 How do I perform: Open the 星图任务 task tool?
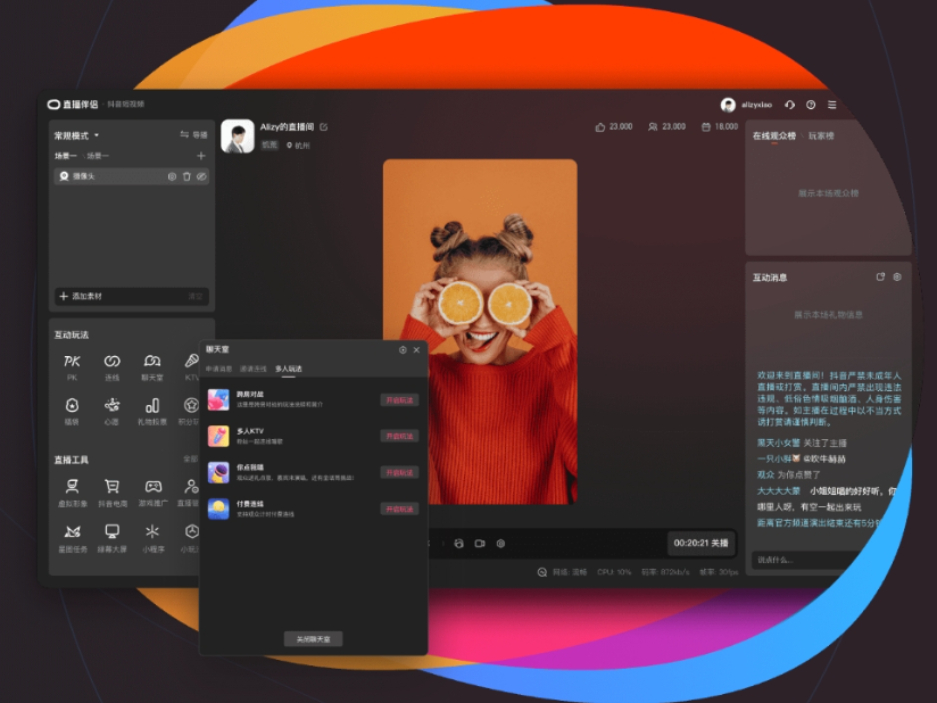(x=72, y=538)
